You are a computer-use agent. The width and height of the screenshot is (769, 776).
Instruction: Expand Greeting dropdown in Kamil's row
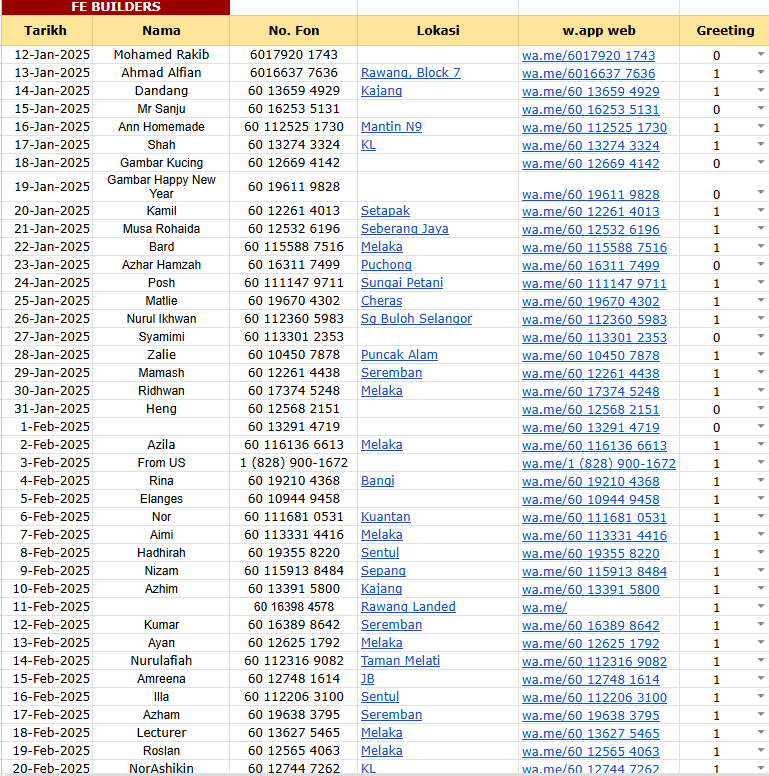tap(760, 211)
